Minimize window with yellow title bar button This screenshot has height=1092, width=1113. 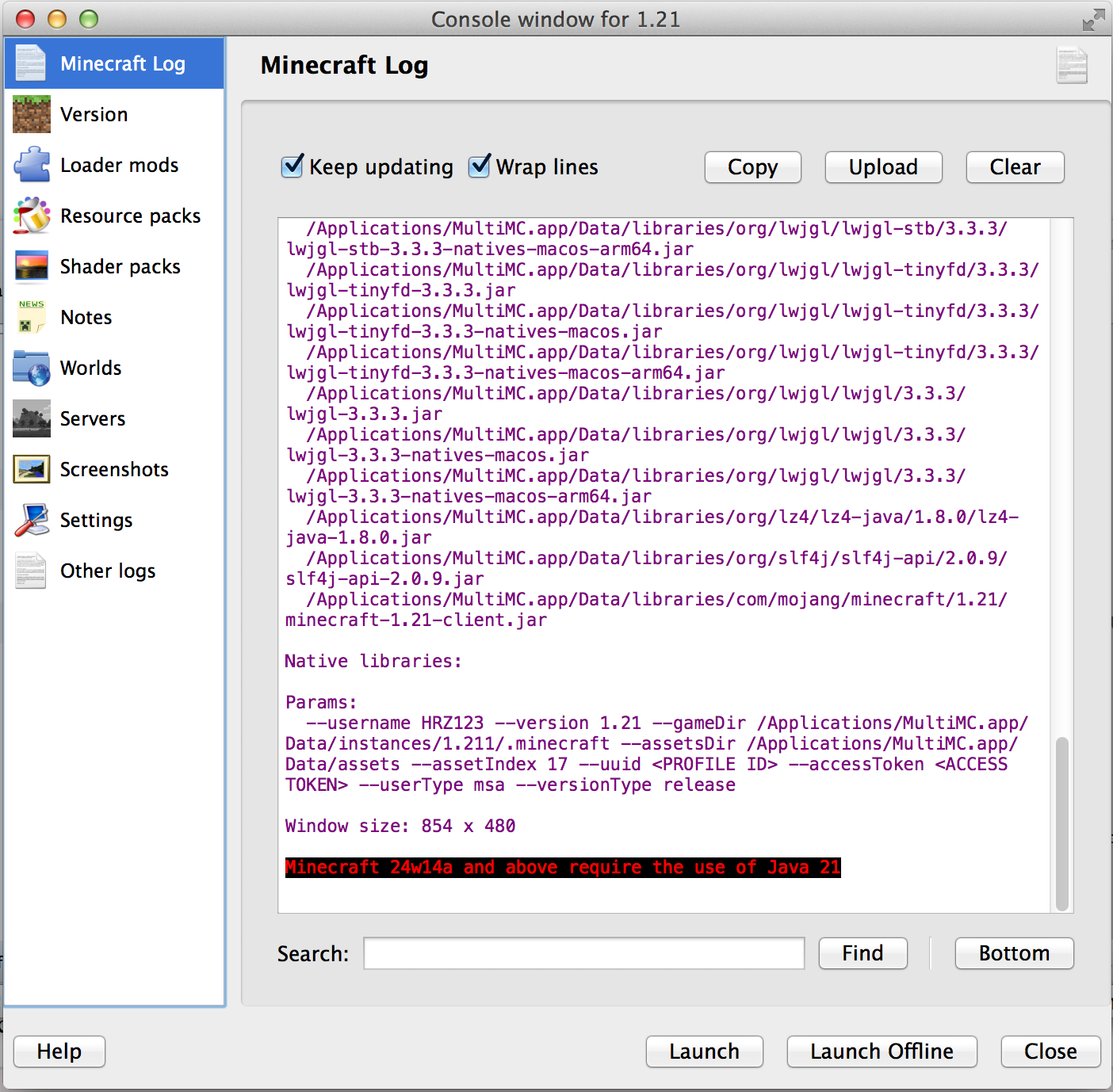click(x=57, y=19)
